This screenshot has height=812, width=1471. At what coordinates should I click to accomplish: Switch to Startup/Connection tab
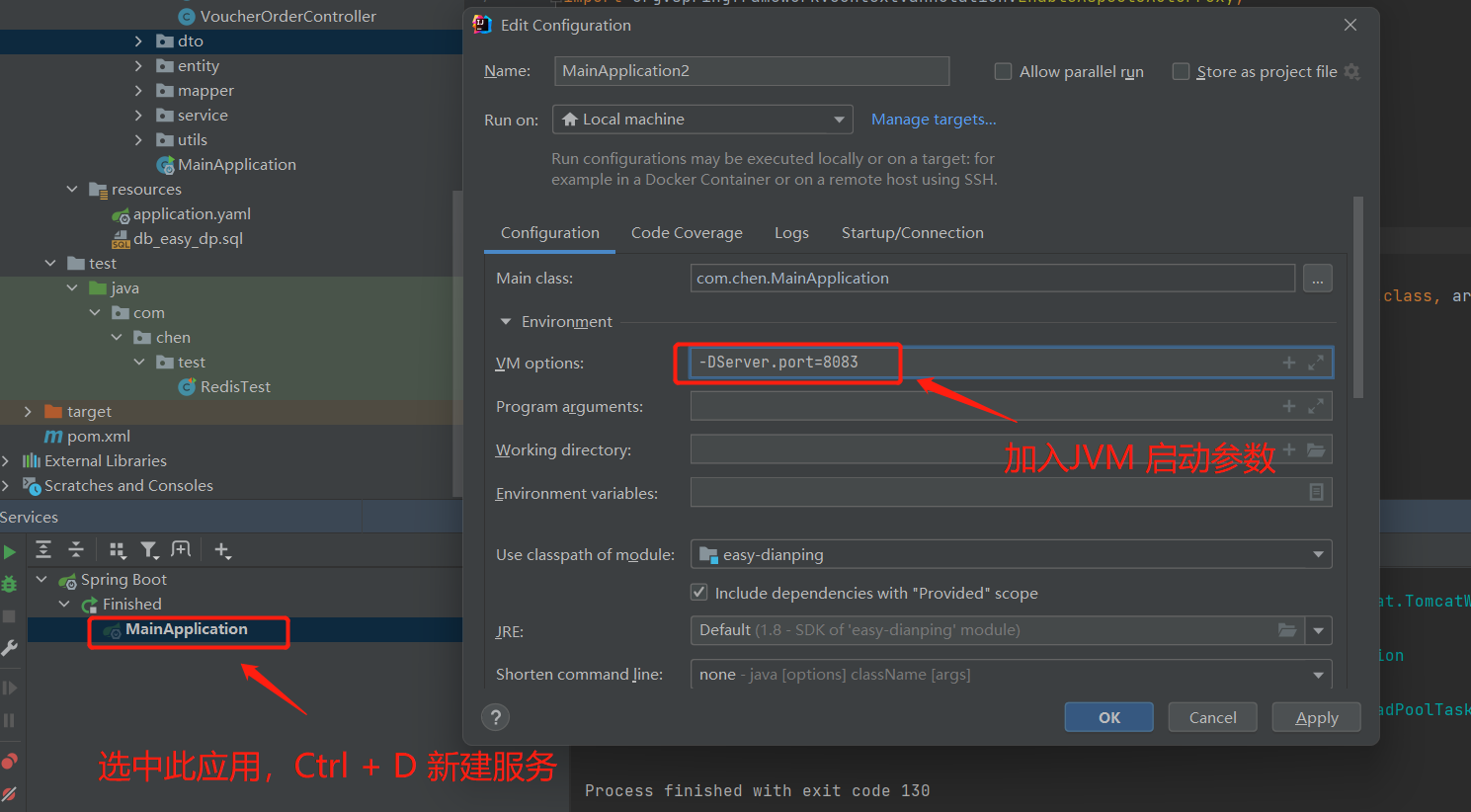pyautogui.click(x=912, y=233)
